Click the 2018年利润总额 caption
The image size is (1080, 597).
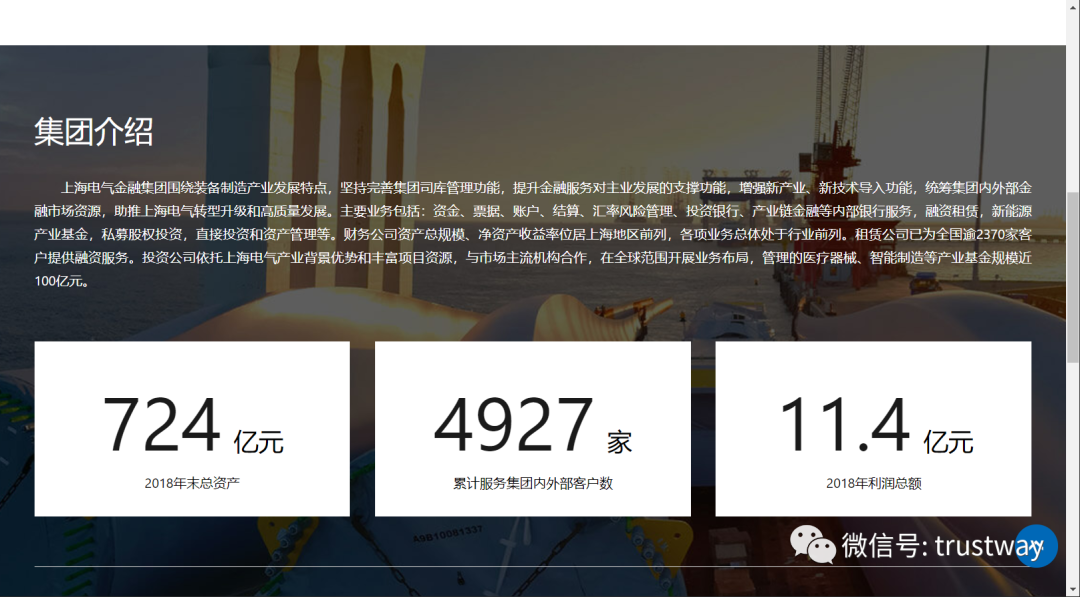873,483
